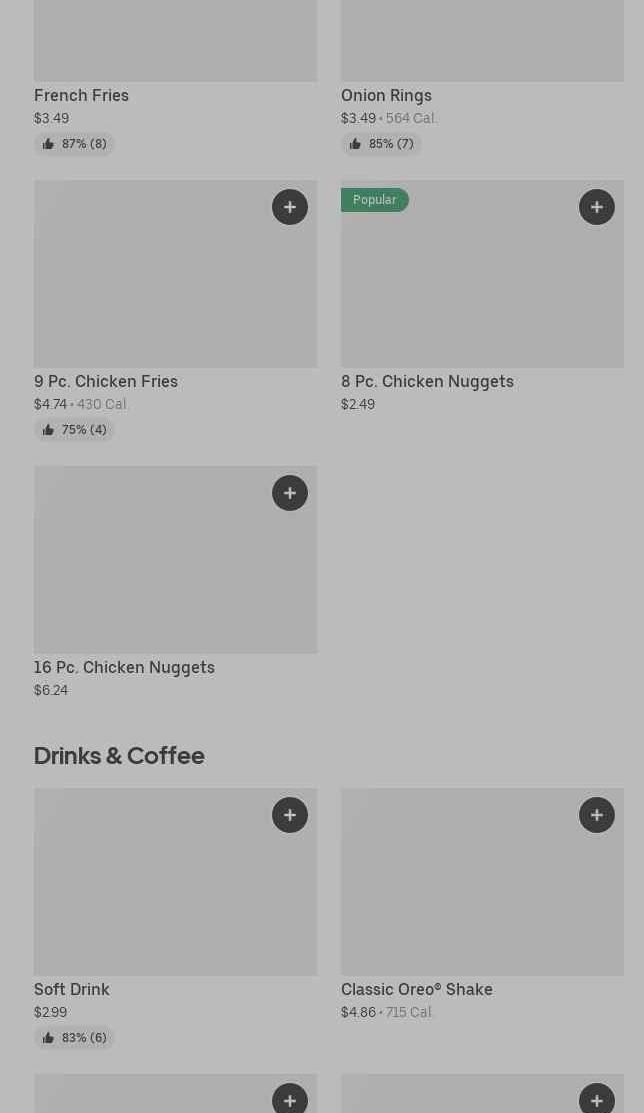Add 16 Pc. Chicken Nuggets to cart
Screen dimensions: 644x1113
click(x=290, y=493)
